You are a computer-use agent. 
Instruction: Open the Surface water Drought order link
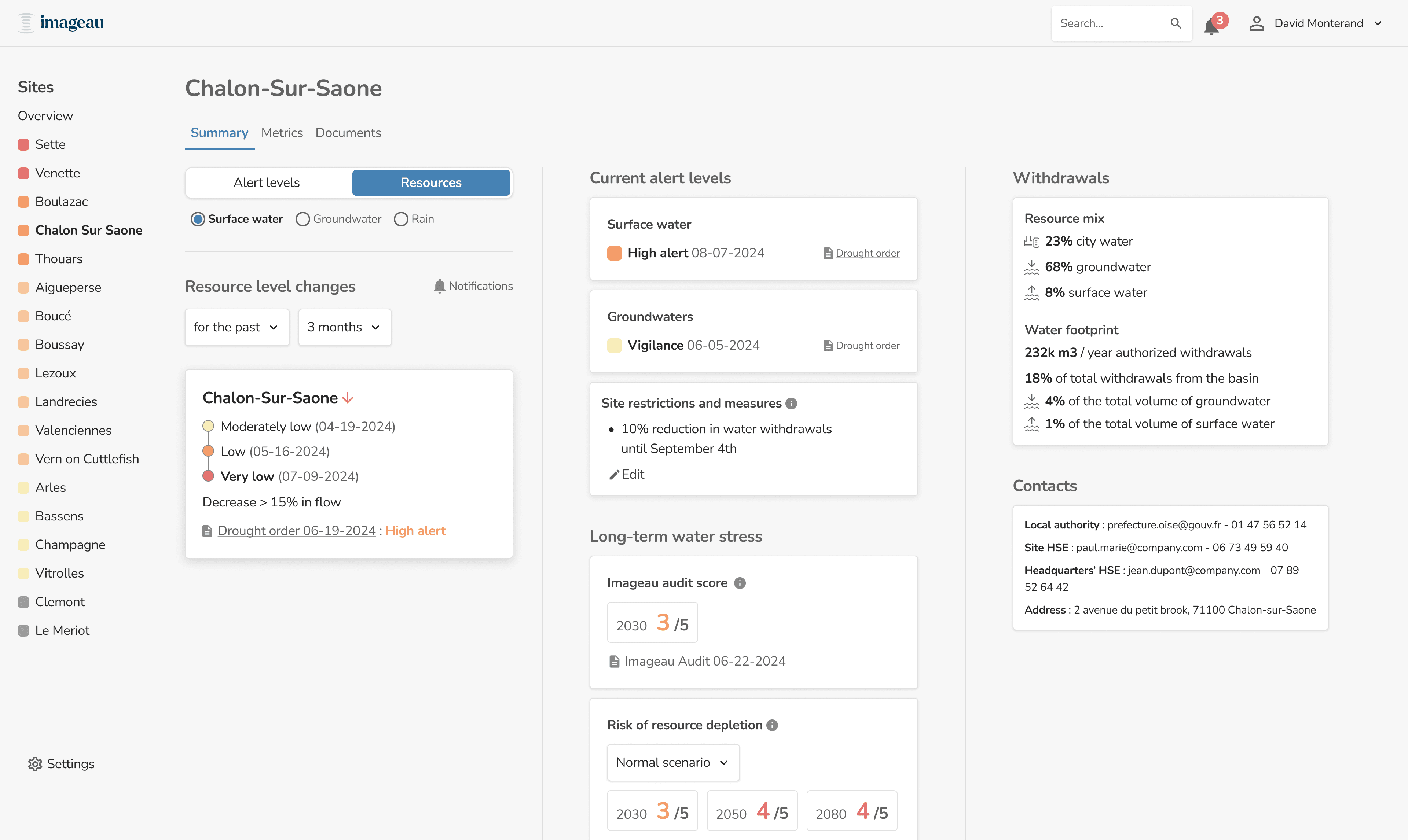867,253
